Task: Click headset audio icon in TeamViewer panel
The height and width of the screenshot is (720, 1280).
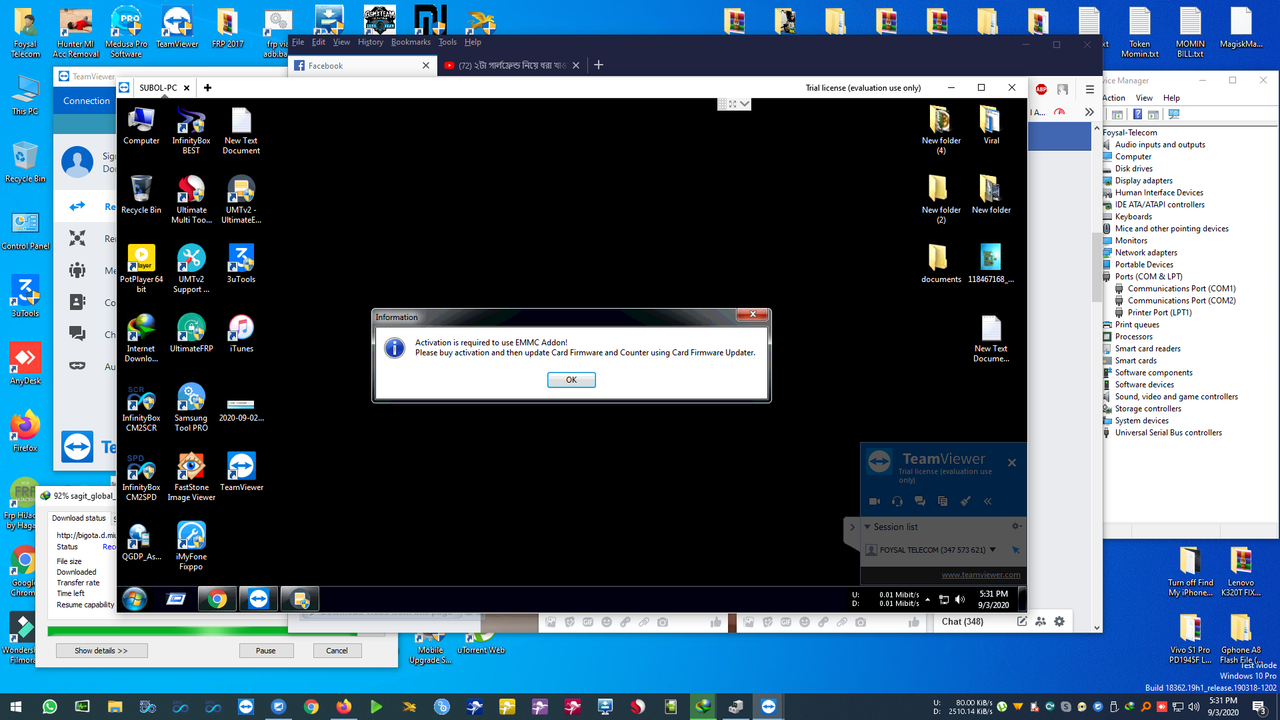Action: click(897, 501)
